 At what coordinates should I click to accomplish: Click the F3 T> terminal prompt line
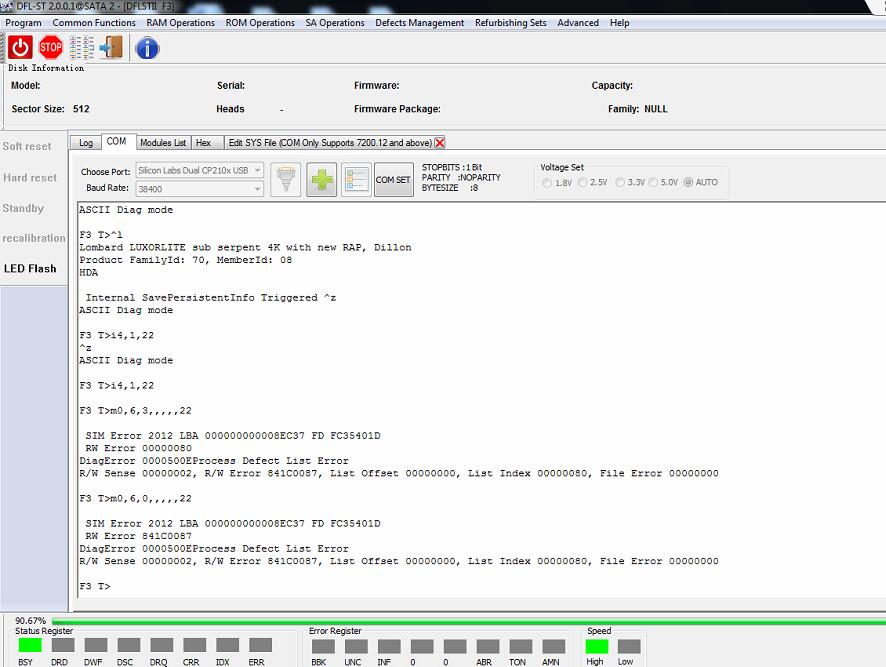click(95, 586)
